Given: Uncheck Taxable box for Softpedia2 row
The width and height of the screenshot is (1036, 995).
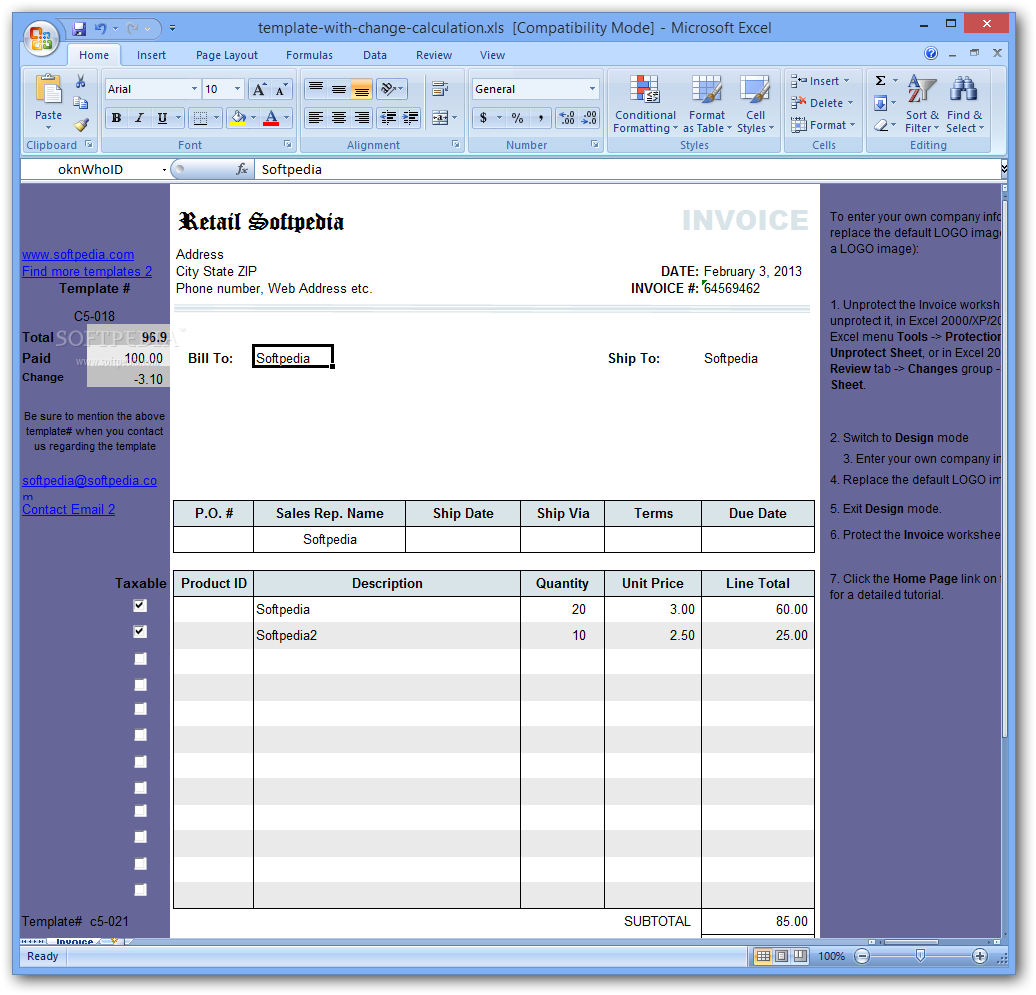Looking at the screenshot, I should click(139, 631).
